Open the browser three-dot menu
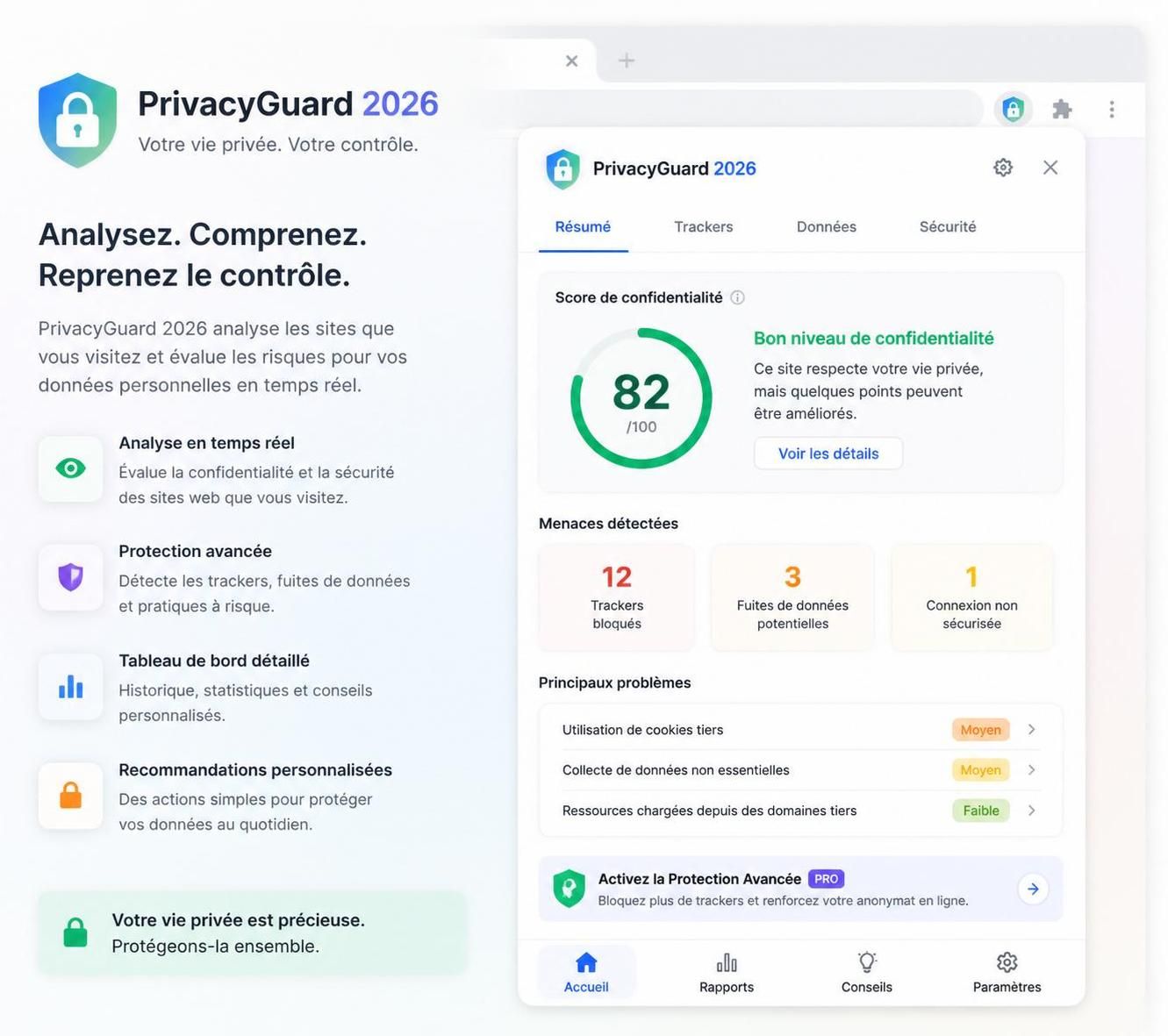This screenshot has height=1036, width=1168. point(1112,110)
